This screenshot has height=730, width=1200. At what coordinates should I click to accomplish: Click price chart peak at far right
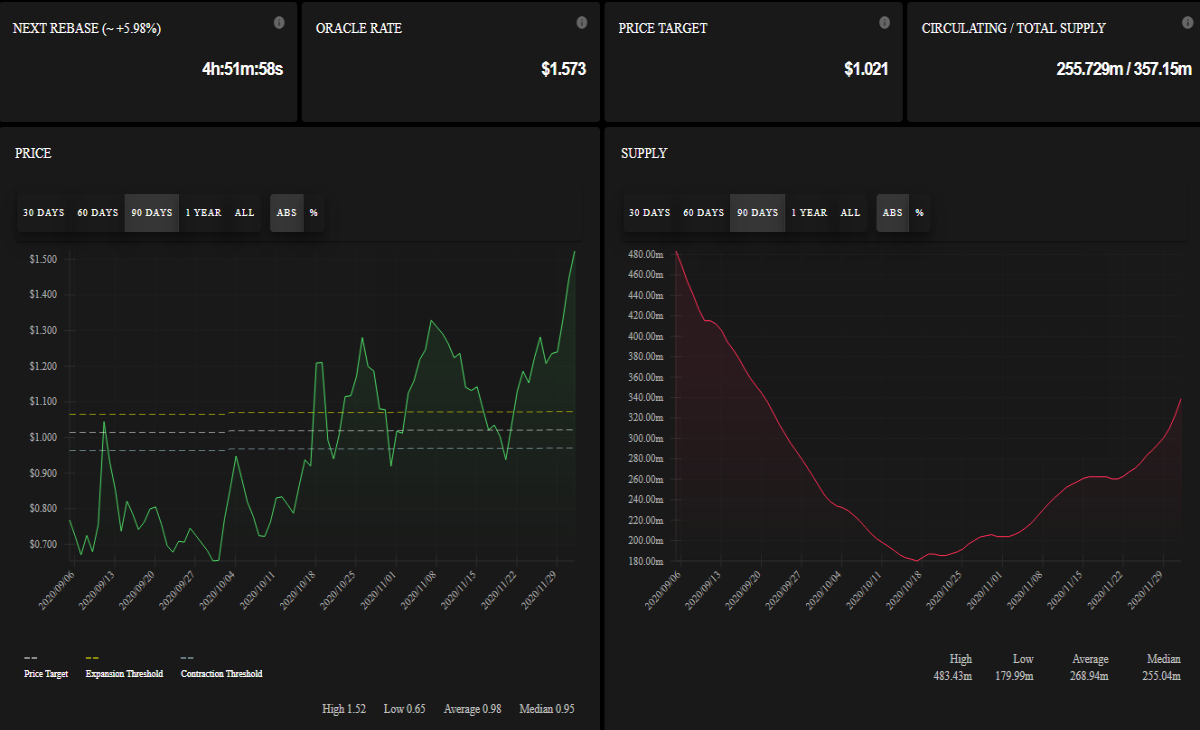pos(575,252)
